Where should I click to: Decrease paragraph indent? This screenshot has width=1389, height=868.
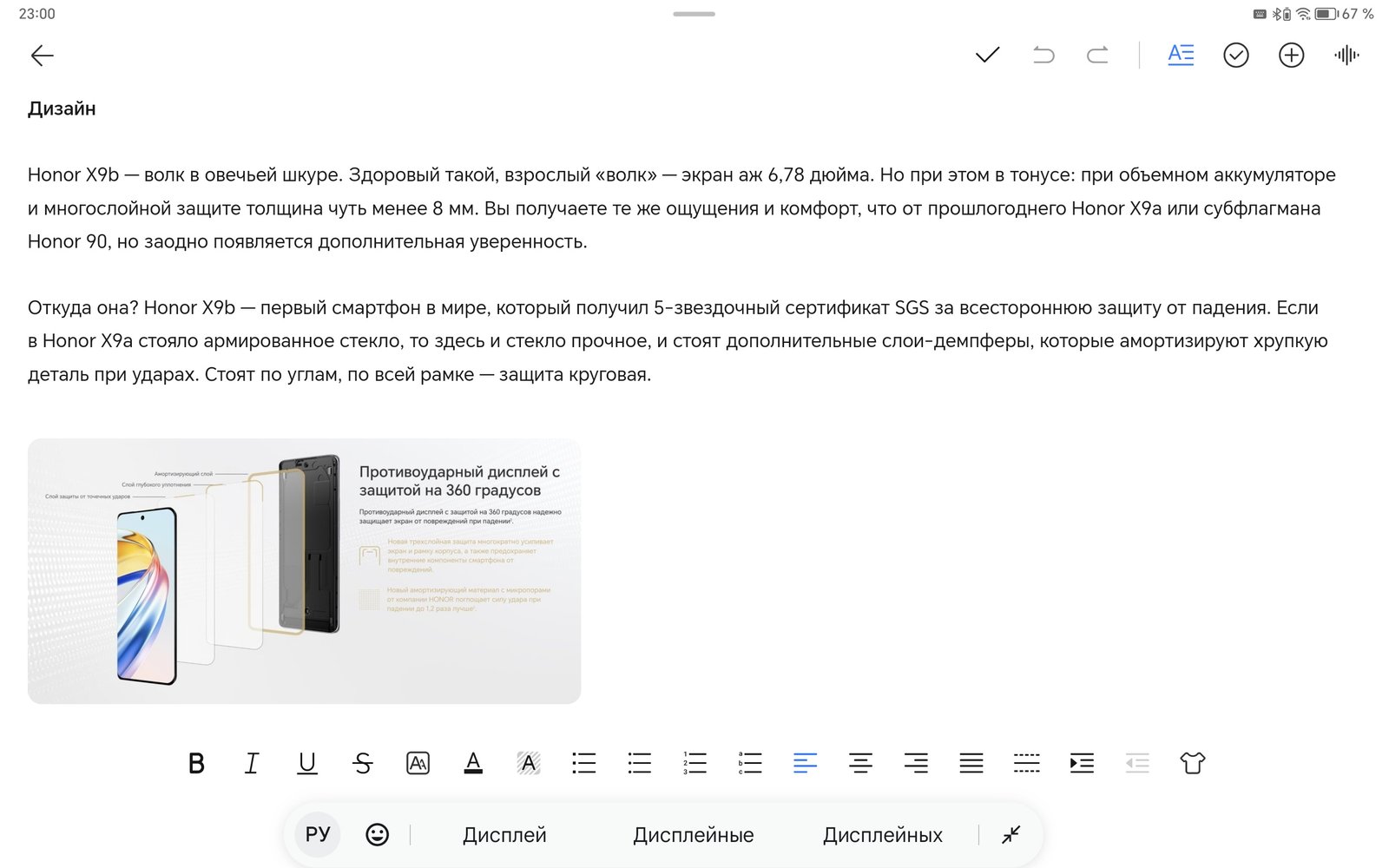1137,763
